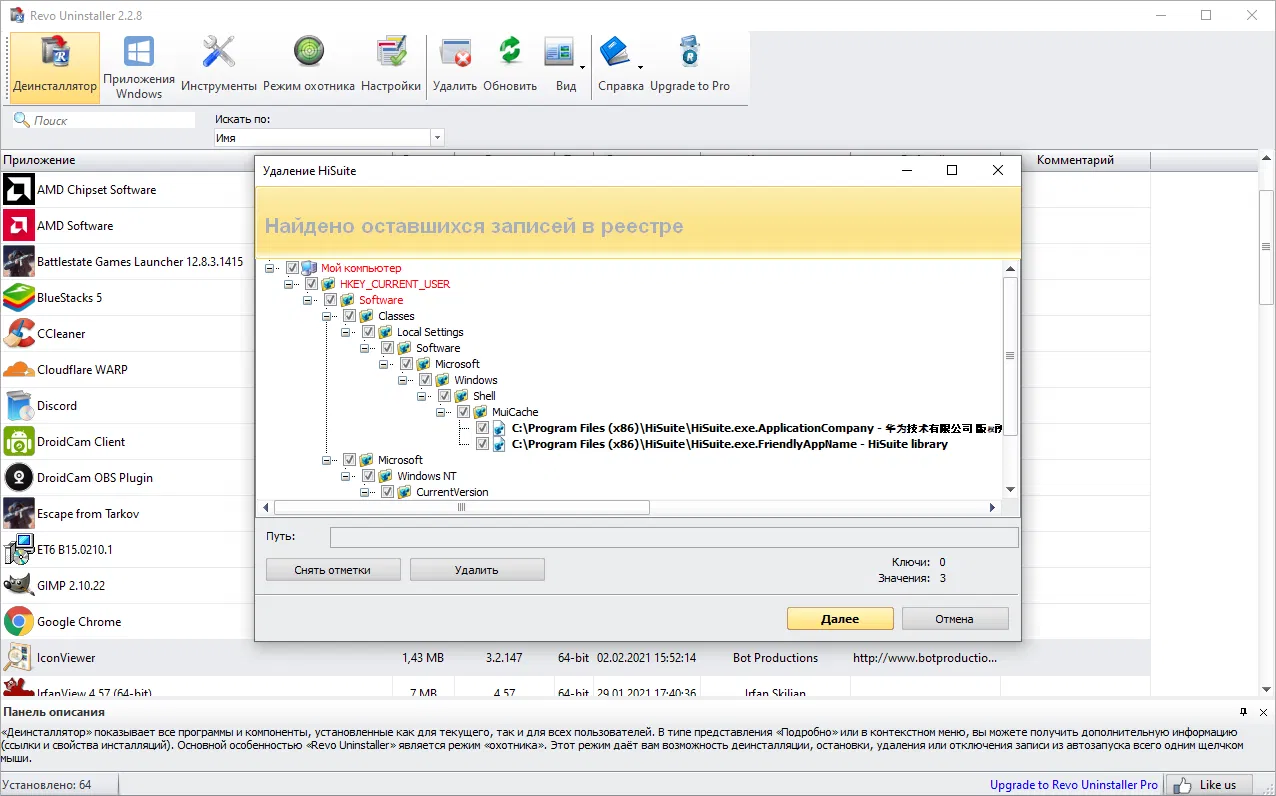
Task: Click Upgrade to Pro toolbar icon
Action: [690, 51]
